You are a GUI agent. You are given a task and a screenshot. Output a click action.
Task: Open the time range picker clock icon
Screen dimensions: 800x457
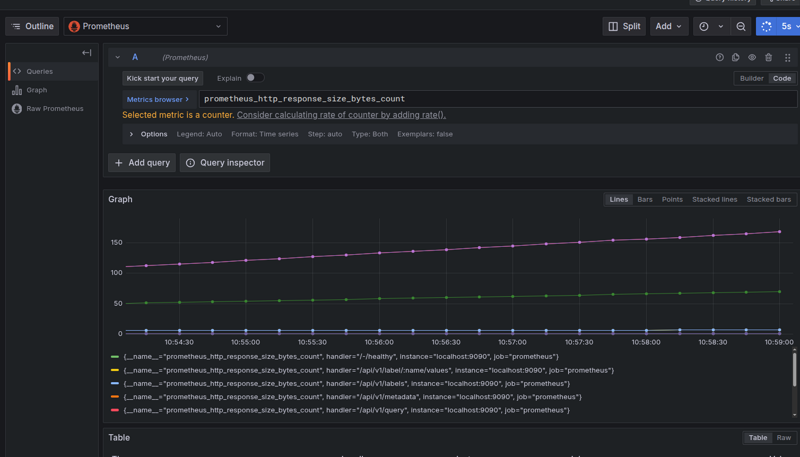click(704, 26)
